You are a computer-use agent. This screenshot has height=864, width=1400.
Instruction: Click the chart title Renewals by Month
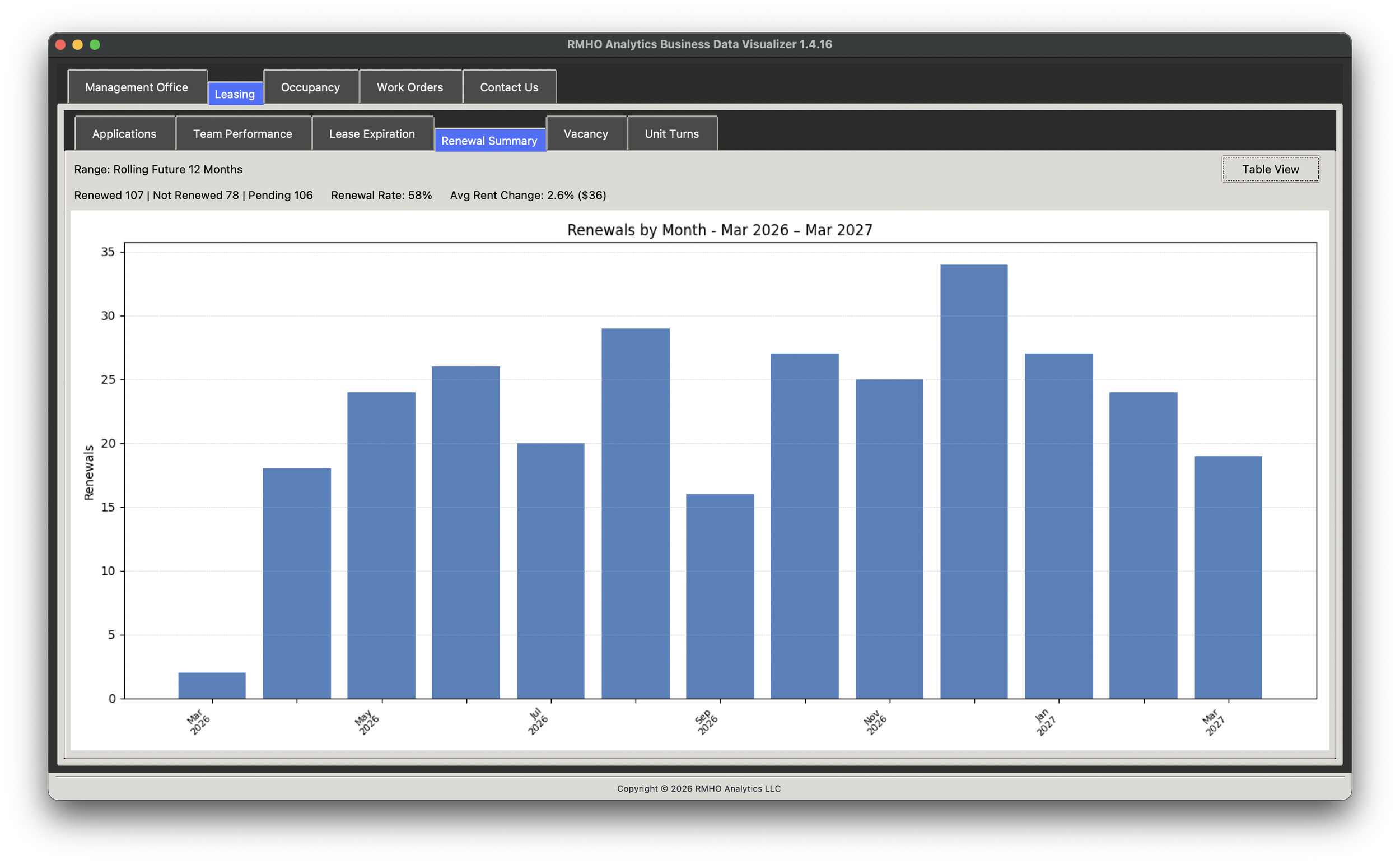[720, 230]
